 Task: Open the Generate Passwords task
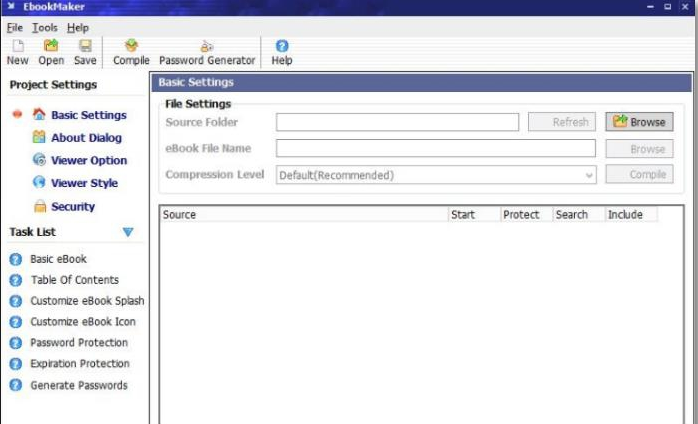[79, 385]
